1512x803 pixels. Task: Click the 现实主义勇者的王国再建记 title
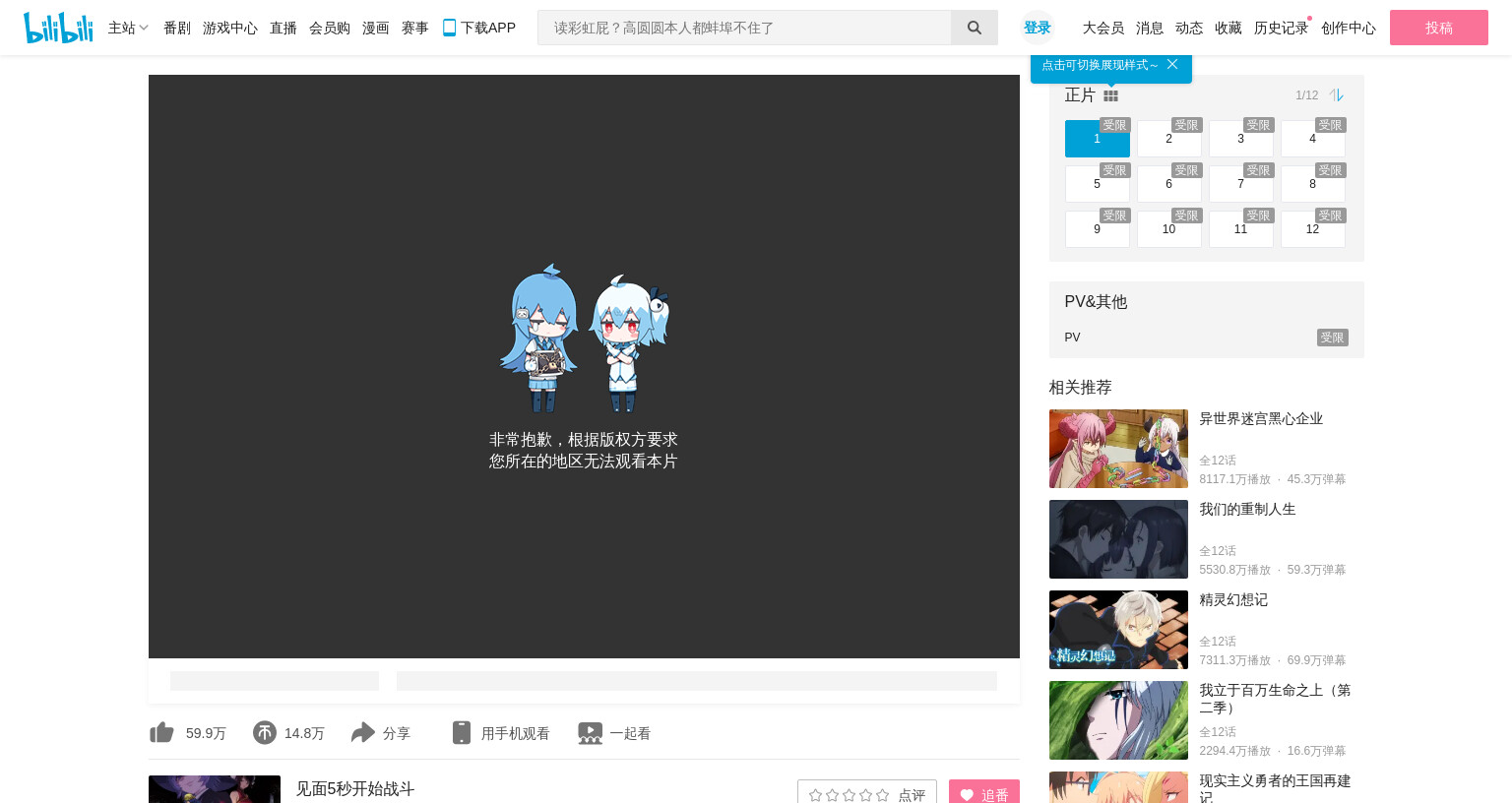[x=1275, y=788]
